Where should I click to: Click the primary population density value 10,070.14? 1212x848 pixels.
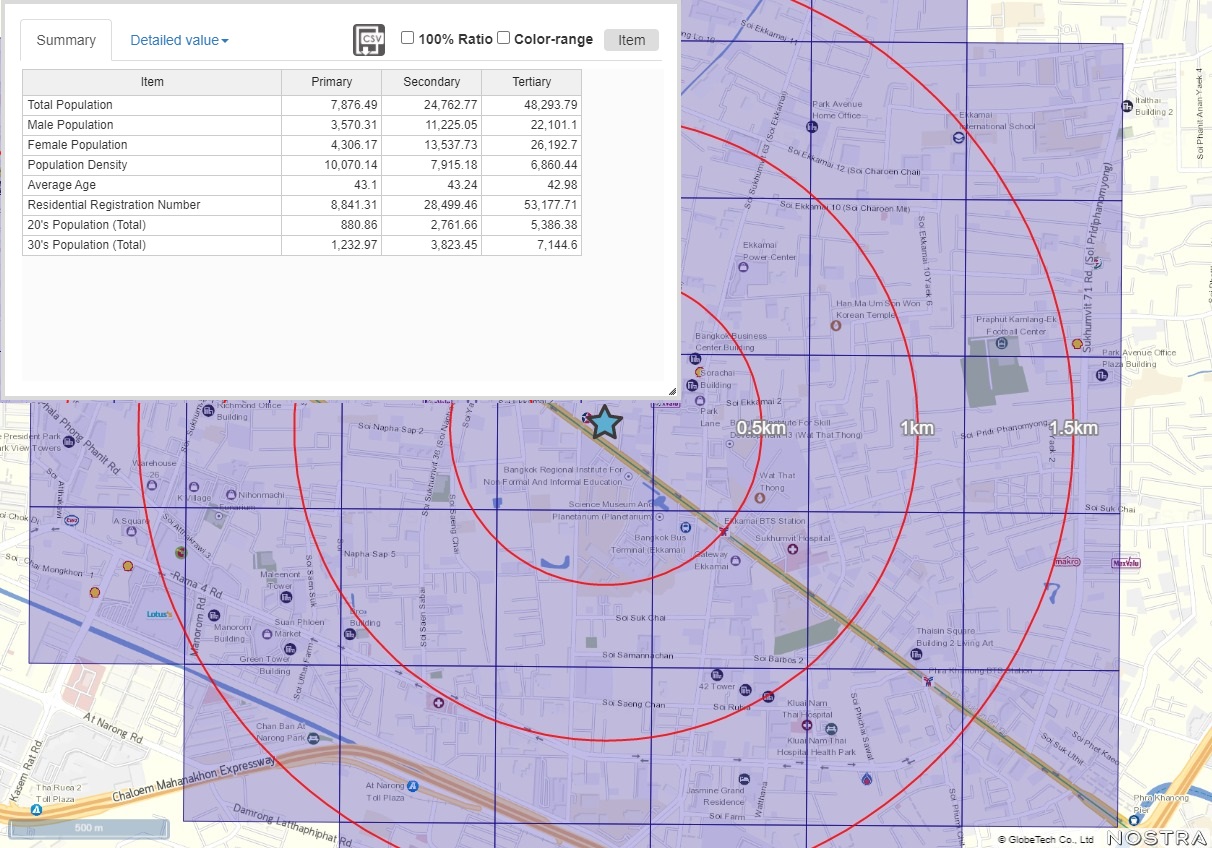pos(352,165)
